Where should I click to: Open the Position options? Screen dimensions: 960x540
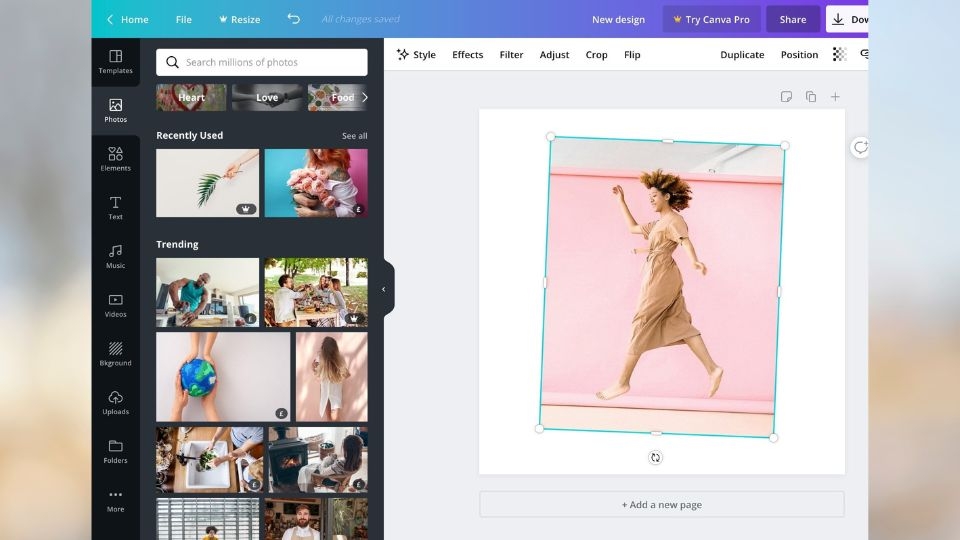799,54
